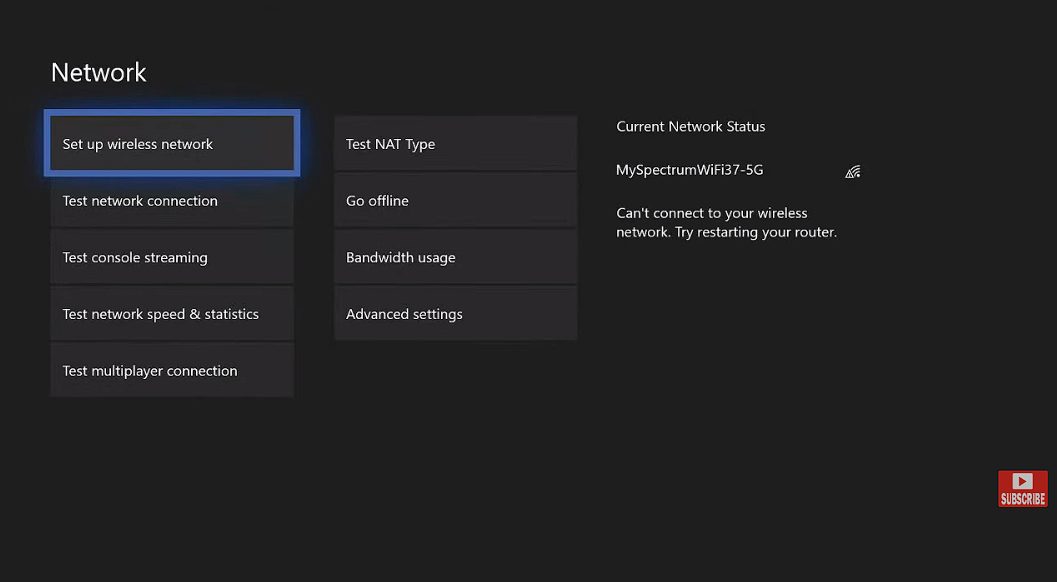Expand Advanced settings for IP options
The height and width of the screenshot is (582, 1057).
tap(455, 313)
